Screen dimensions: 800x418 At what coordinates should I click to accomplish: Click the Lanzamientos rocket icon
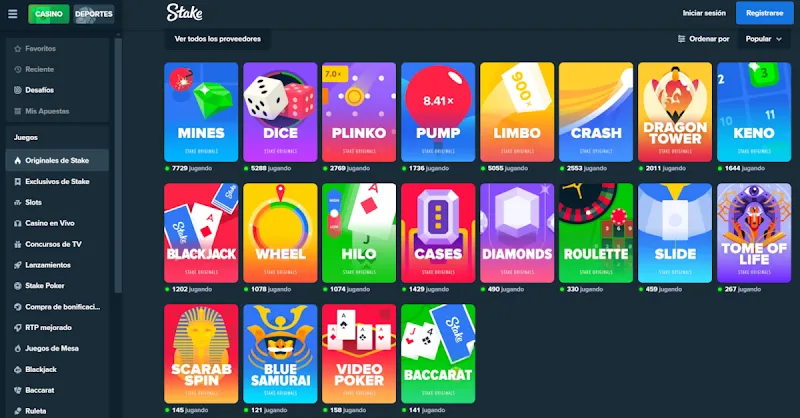(17, 265)
